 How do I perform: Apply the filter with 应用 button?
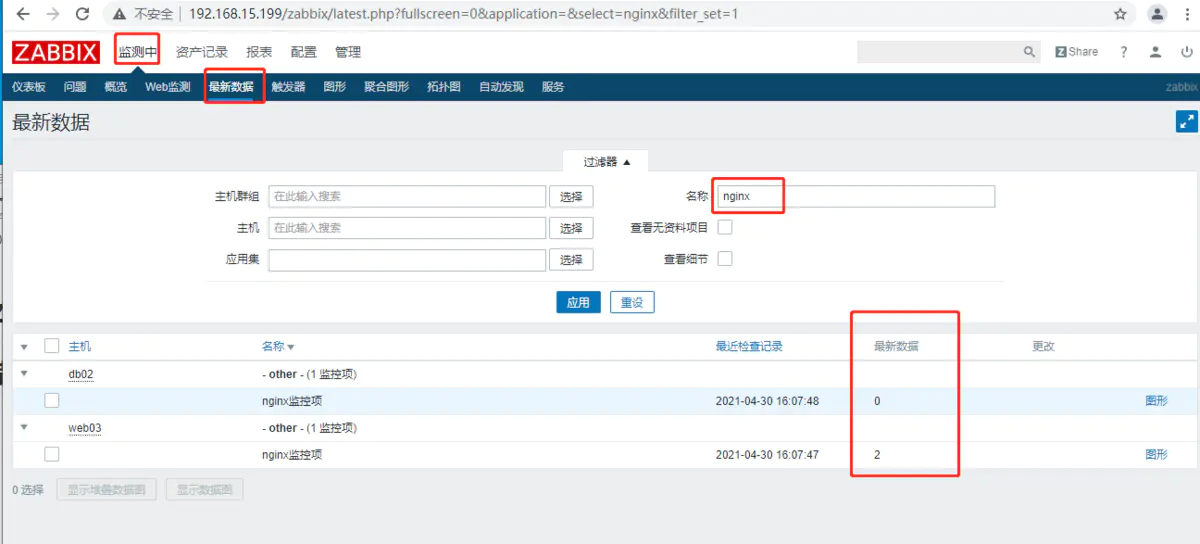[578, 302]
